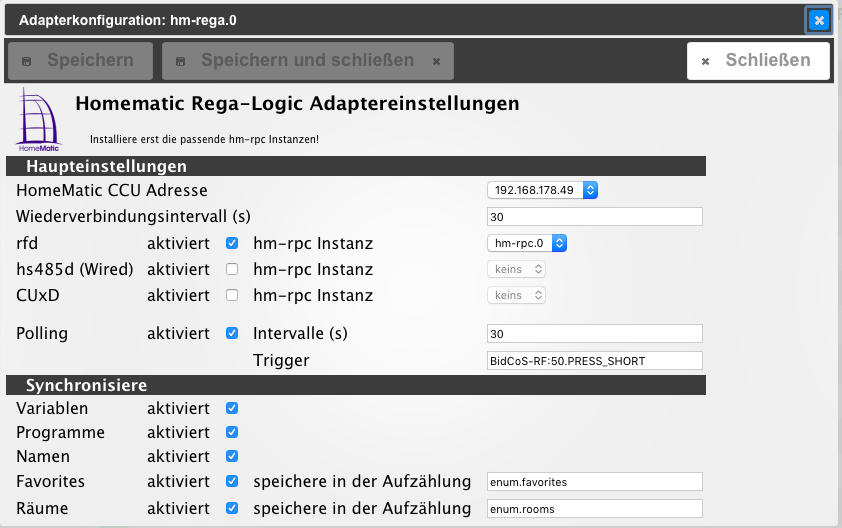Toggle Favorites aktiviert checkbox

pos(232,481)
